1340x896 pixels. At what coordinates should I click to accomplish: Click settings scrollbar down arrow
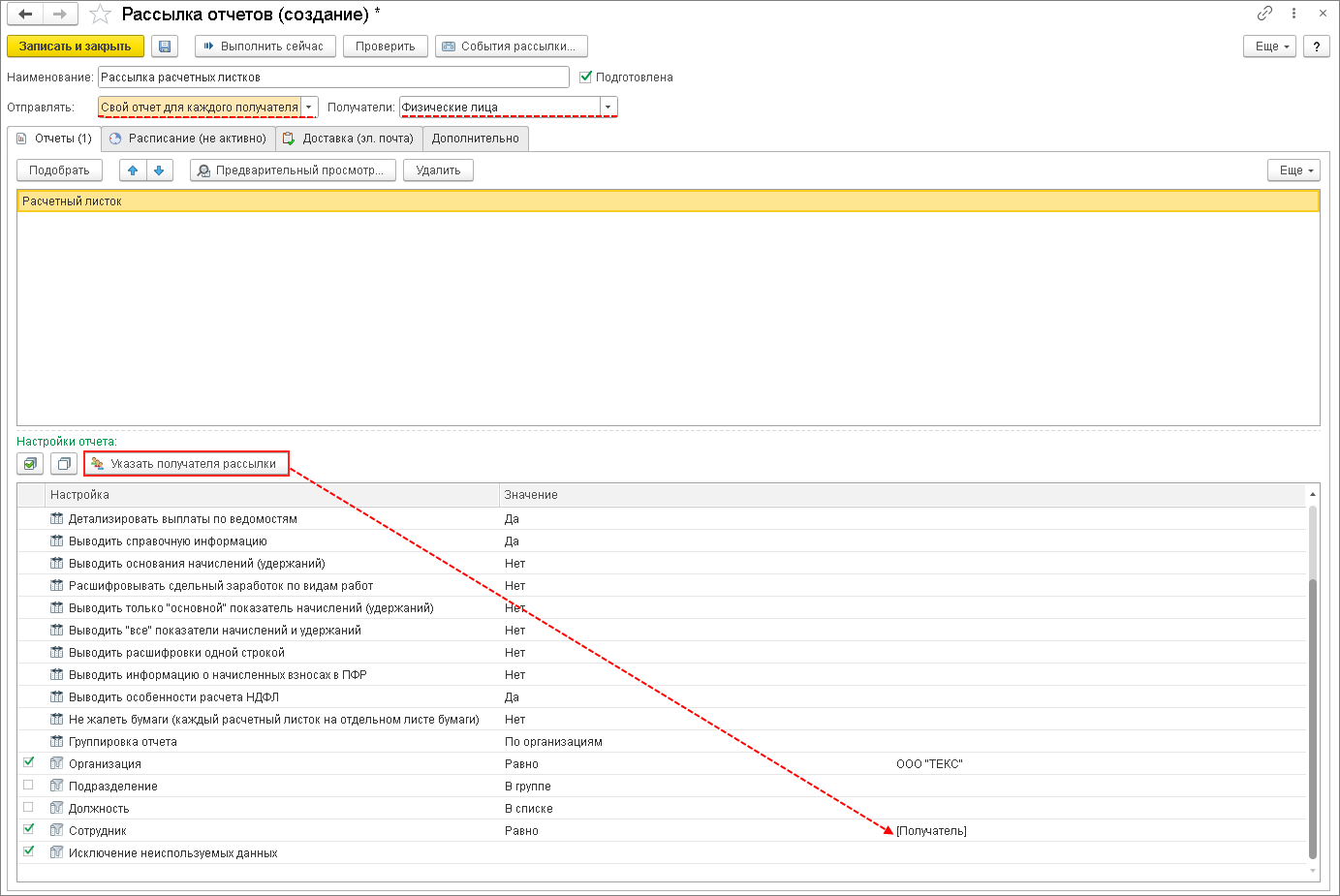[x=1313, y=871]
